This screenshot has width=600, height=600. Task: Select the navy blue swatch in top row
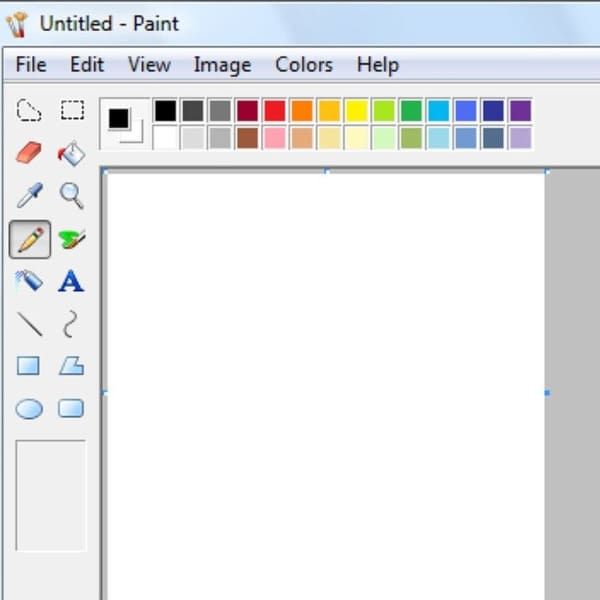(493, 111)
